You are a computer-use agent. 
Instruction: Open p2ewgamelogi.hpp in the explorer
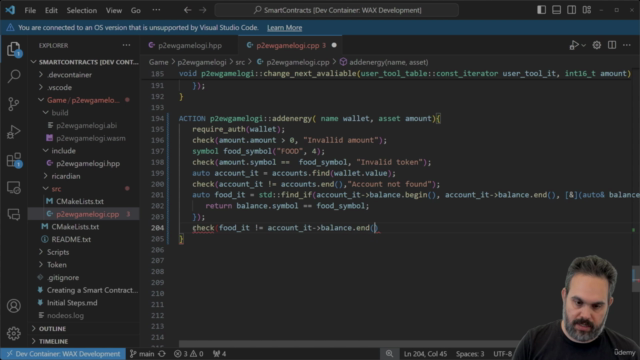[88, 163]
